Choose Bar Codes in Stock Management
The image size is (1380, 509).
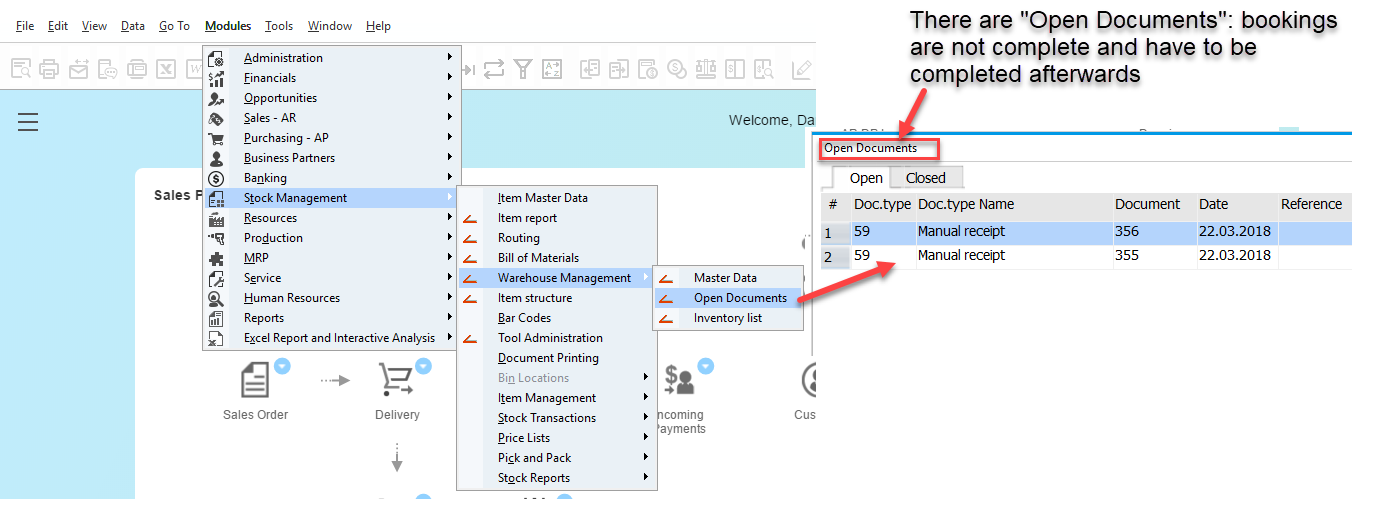point(556,318)
